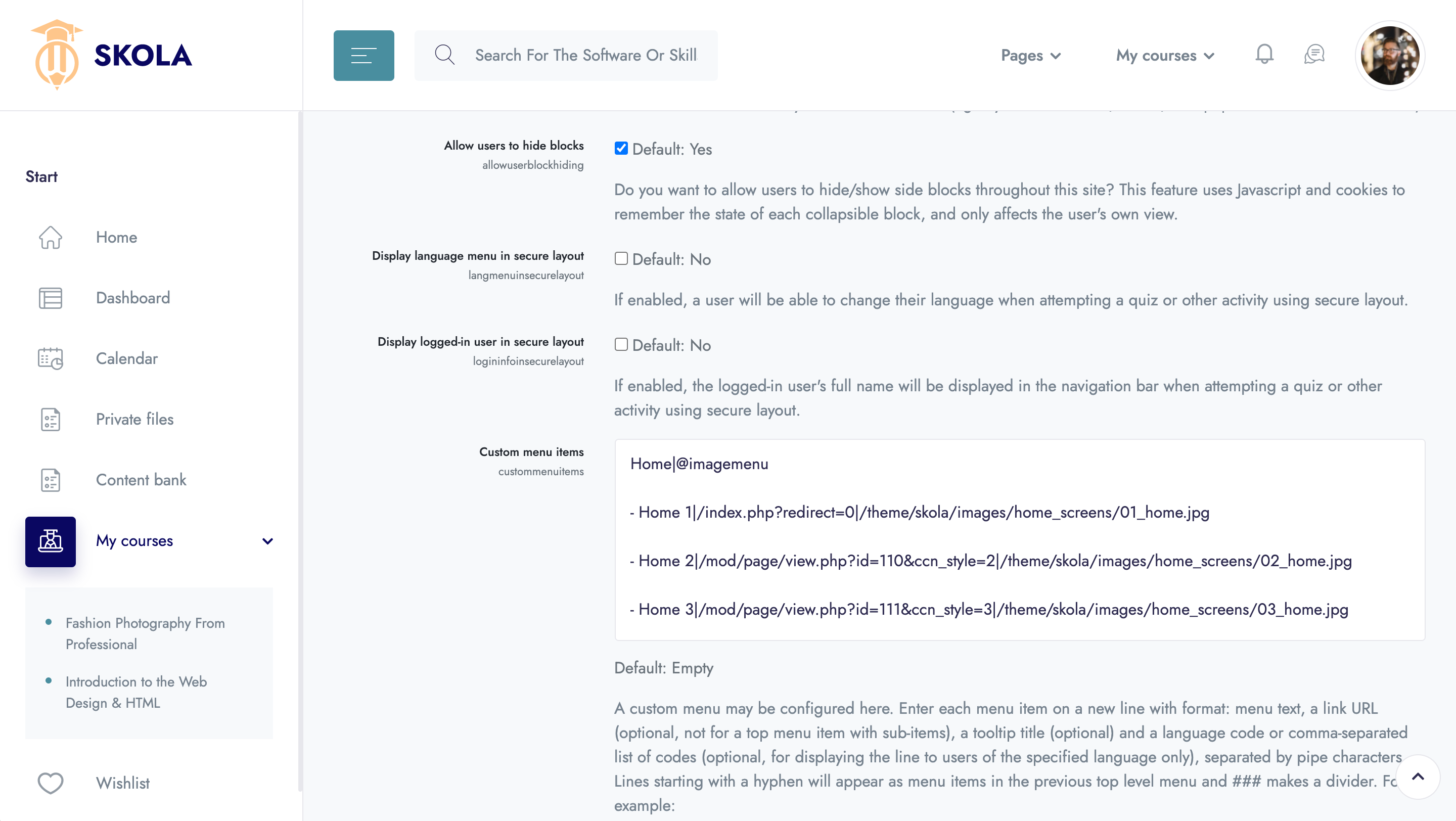Click the Home house icon in sidebar
Image resolution: width=1456 pixels, height=821 pixels.
point(51,237)
